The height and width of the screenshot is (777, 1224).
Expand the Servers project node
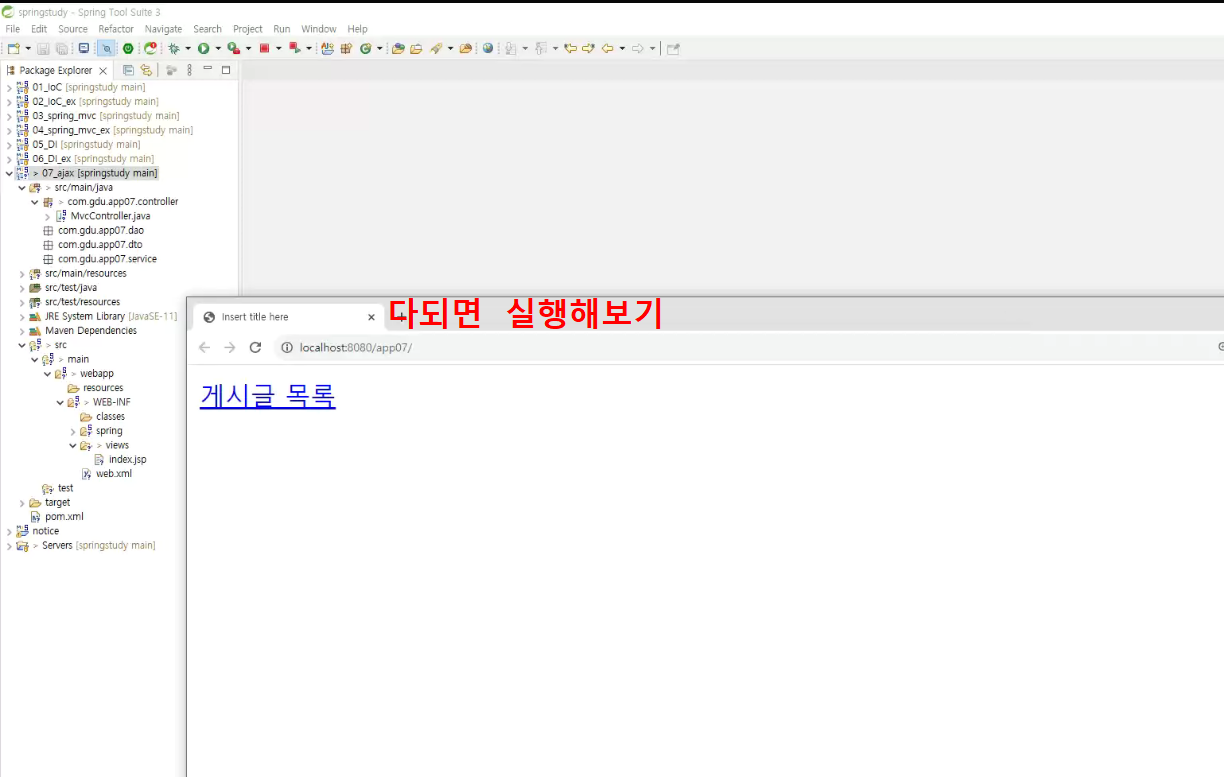pos(9,545)
